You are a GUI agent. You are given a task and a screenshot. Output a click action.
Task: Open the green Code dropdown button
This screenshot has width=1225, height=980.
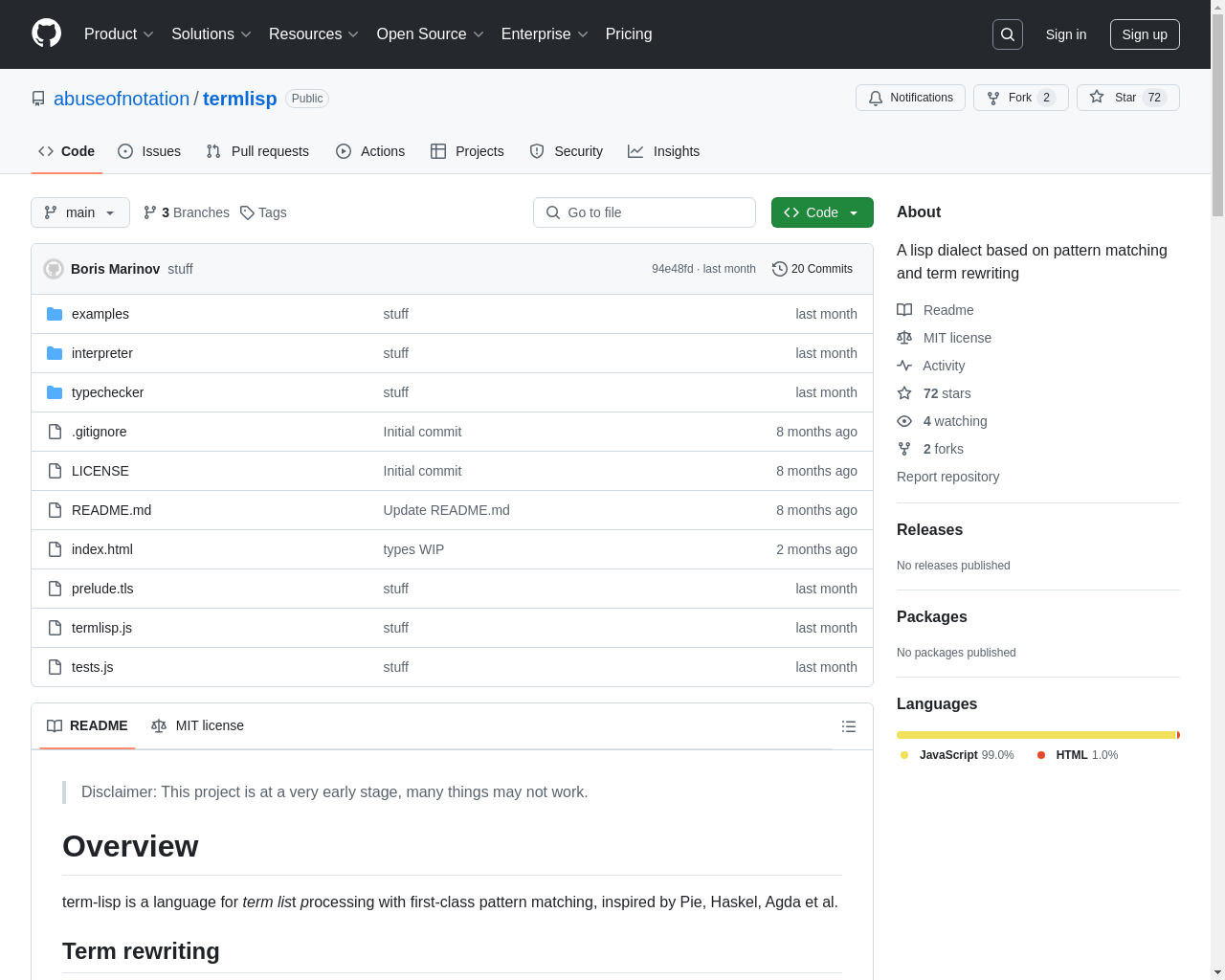click(x=822, y=212)
